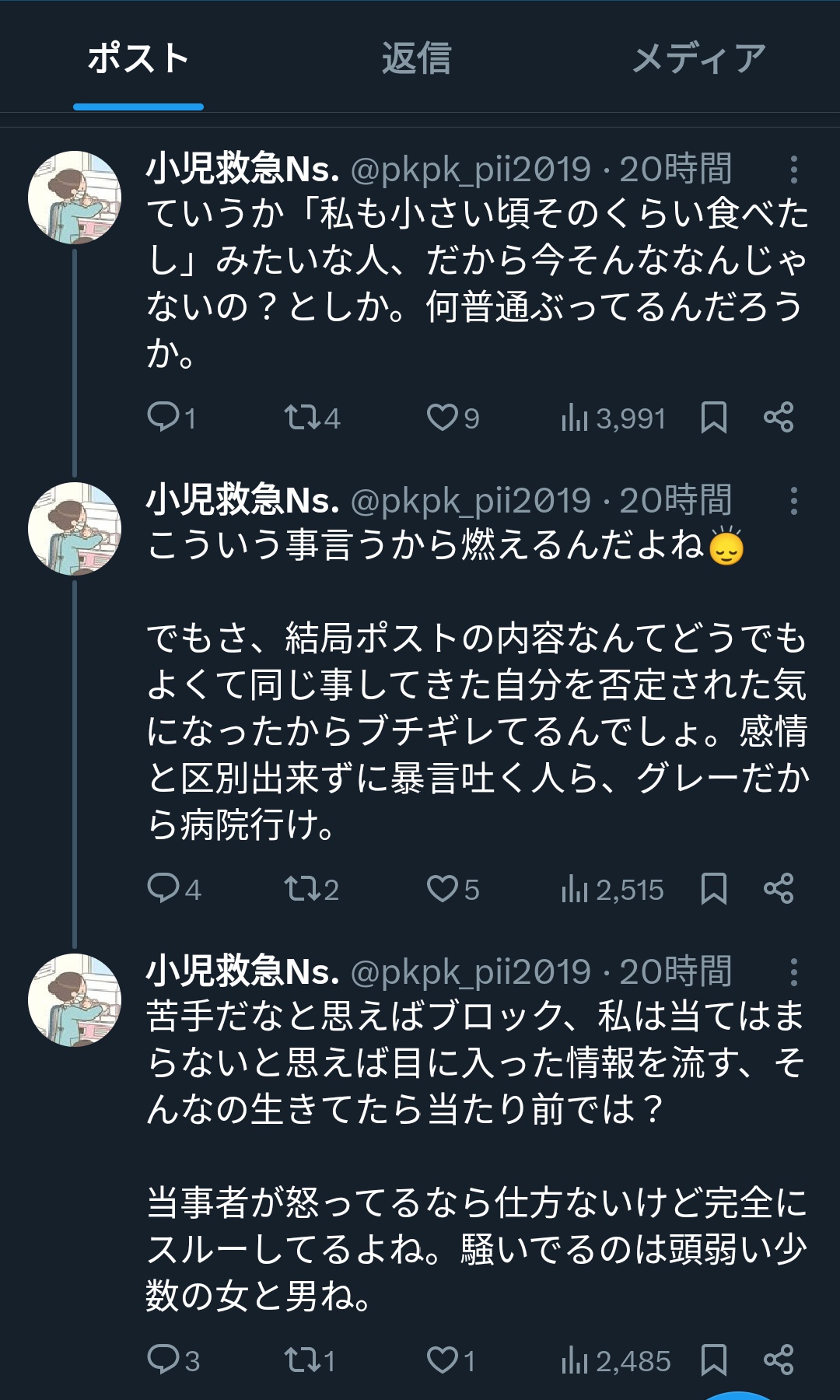
Task: Like the post with 5 likes
Action: (x=443, y=888)
